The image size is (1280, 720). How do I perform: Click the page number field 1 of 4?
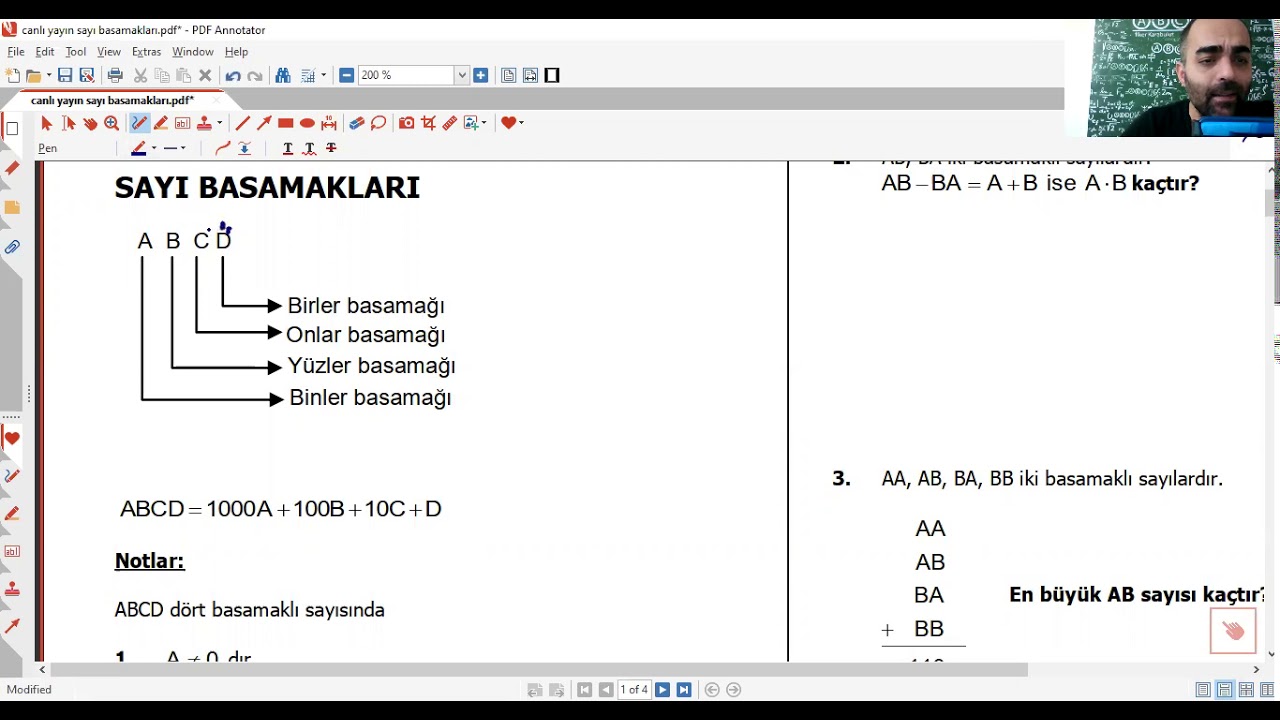point(634,690)
